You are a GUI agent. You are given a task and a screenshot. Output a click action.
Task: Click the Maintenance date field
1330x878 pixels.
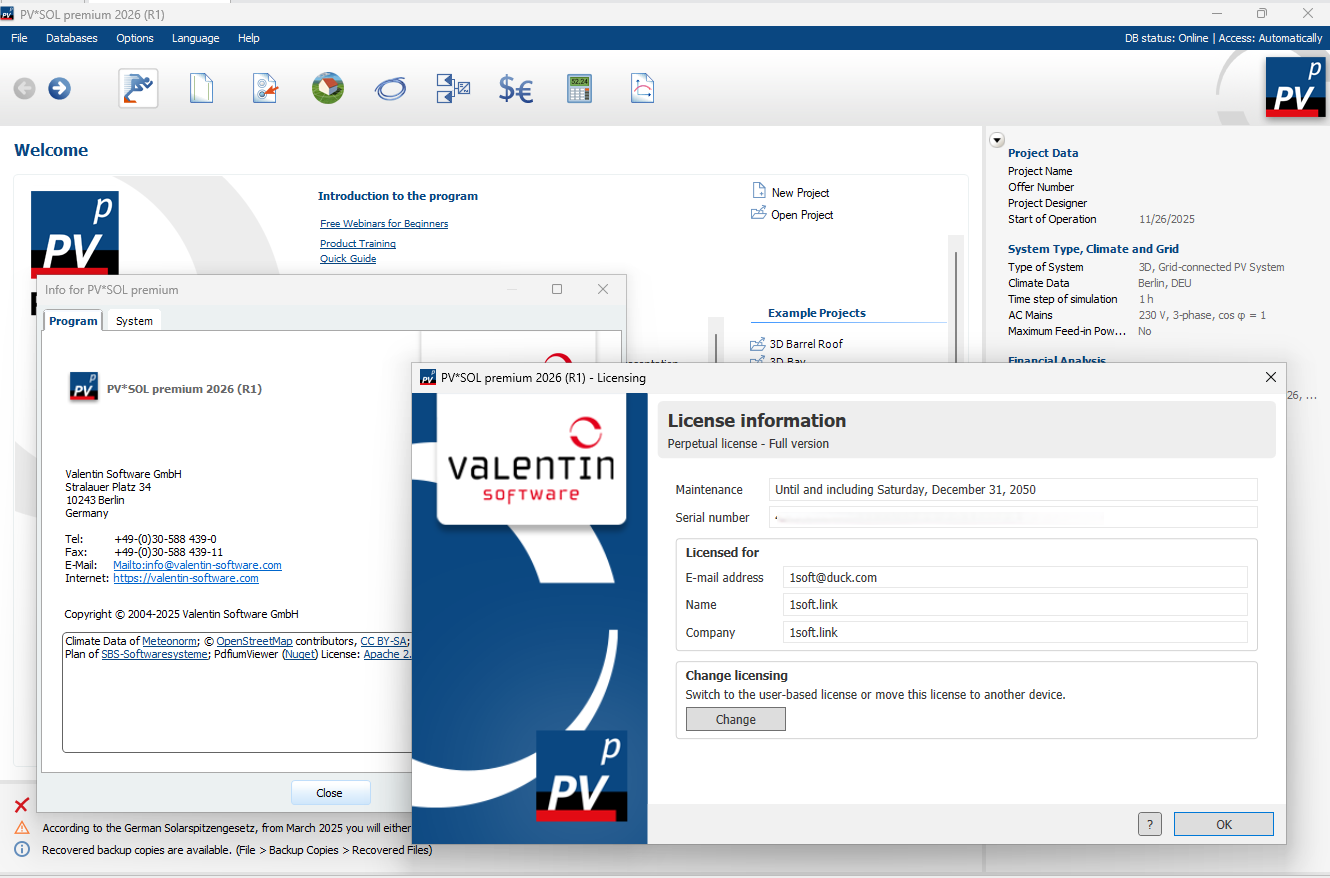pyautogui.click(x=1013, y=490)
